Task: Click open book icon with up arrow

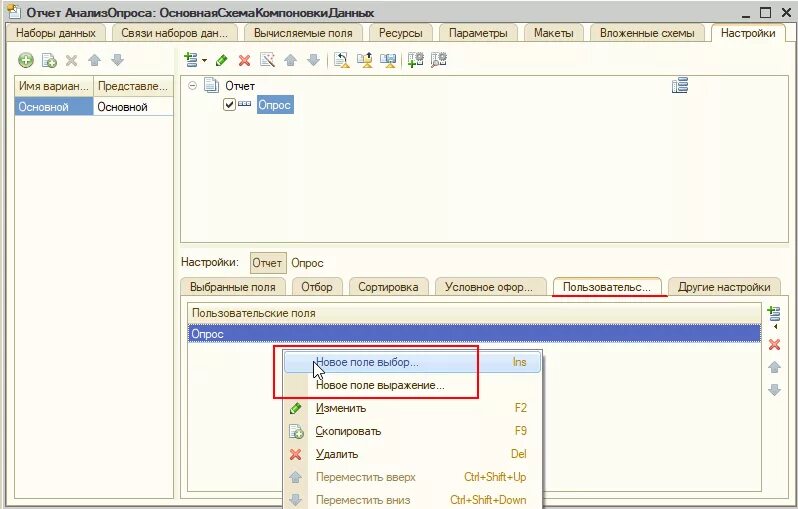Action: point(365,60)
